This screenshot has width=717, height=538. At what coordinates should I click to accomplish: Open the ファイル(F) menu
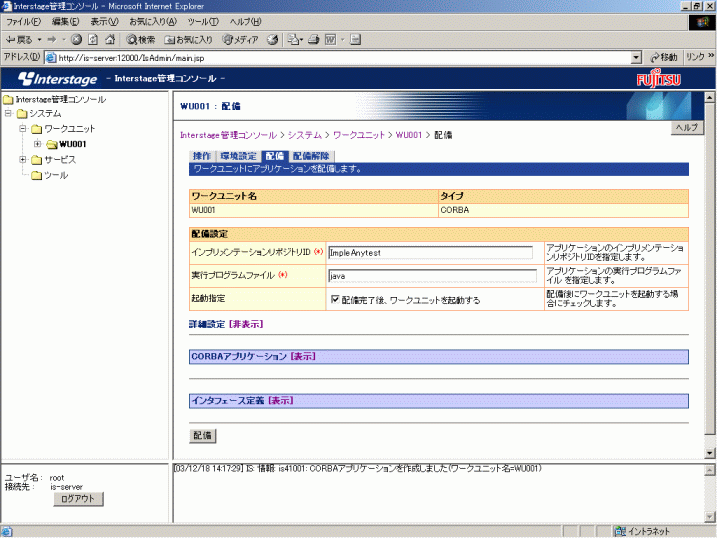click(23, 21)
